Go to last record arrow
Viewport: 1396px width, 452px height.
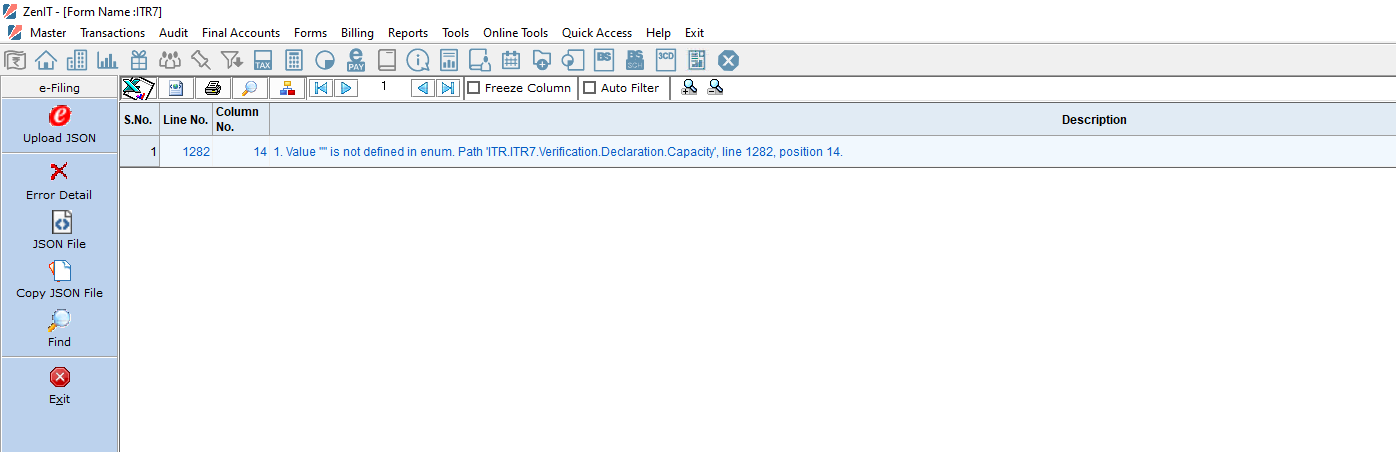[448, 88]
